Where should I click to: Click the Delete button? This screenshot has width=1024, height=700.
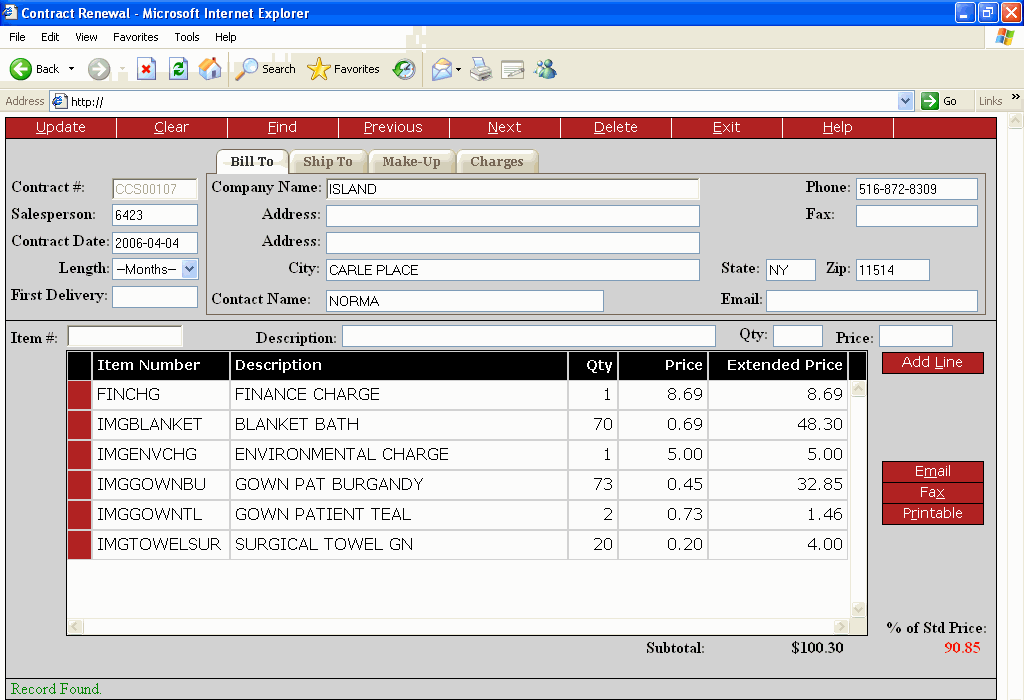(x=616, y=127)
